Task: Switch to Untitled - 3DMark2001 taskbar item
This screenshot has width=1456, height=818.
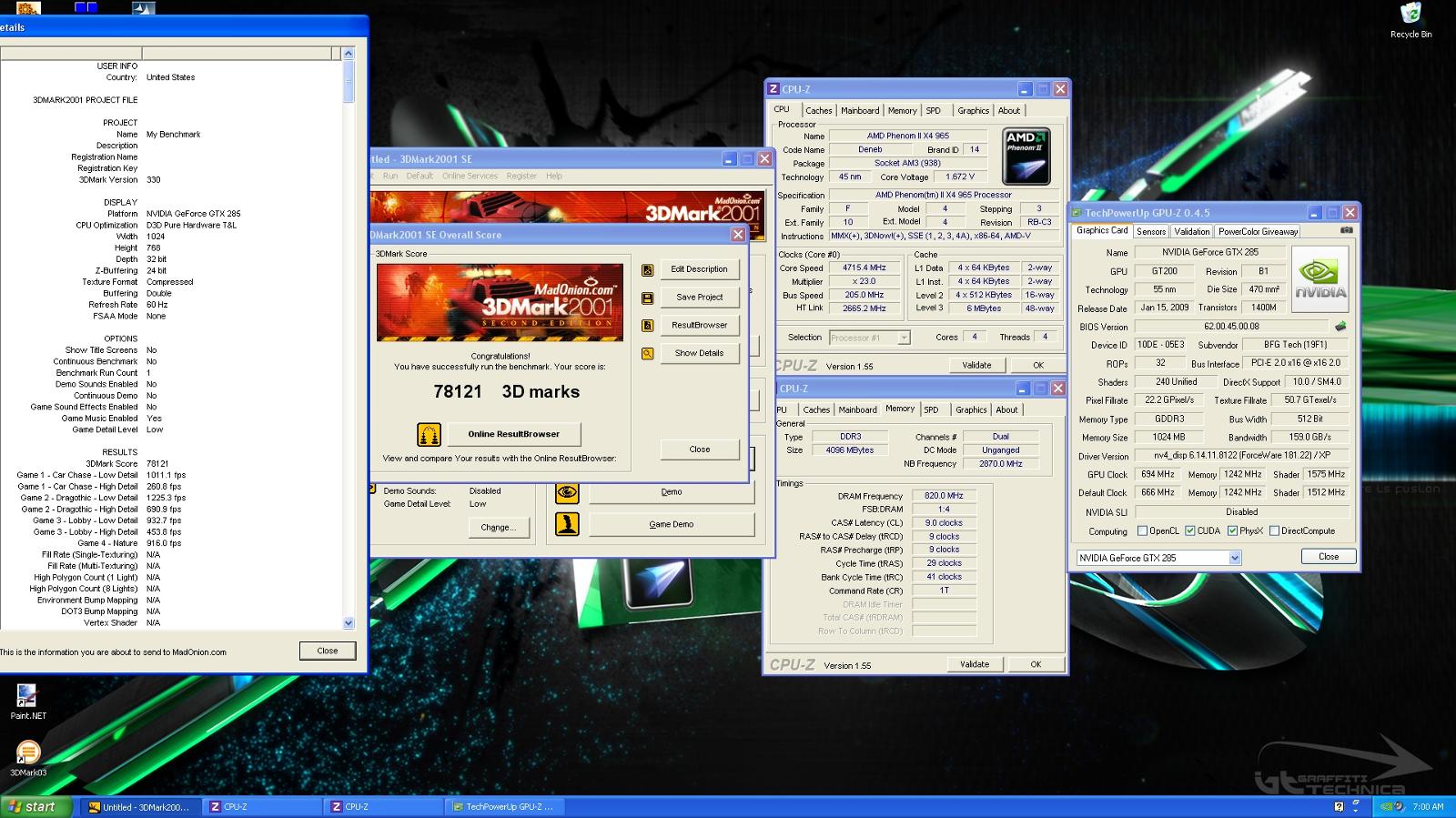Action: pyautogui.click(x=139, y=807)
